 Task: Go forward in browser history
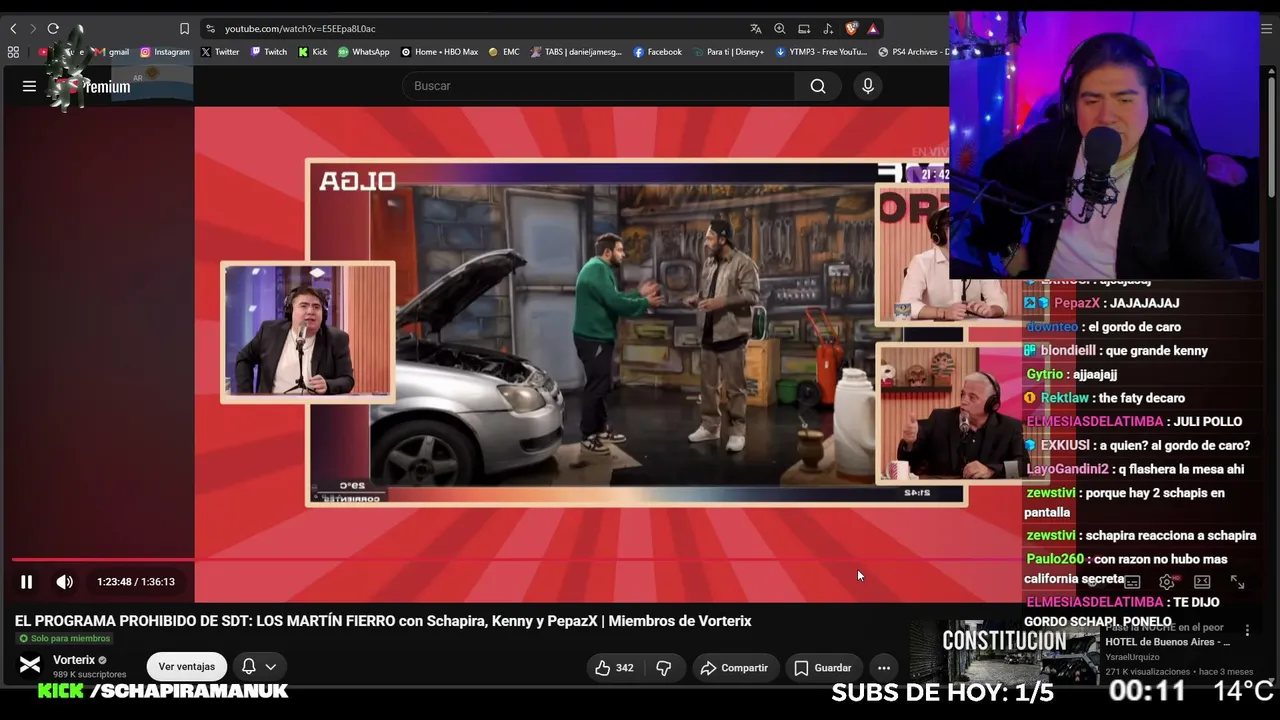pos(32,29)
